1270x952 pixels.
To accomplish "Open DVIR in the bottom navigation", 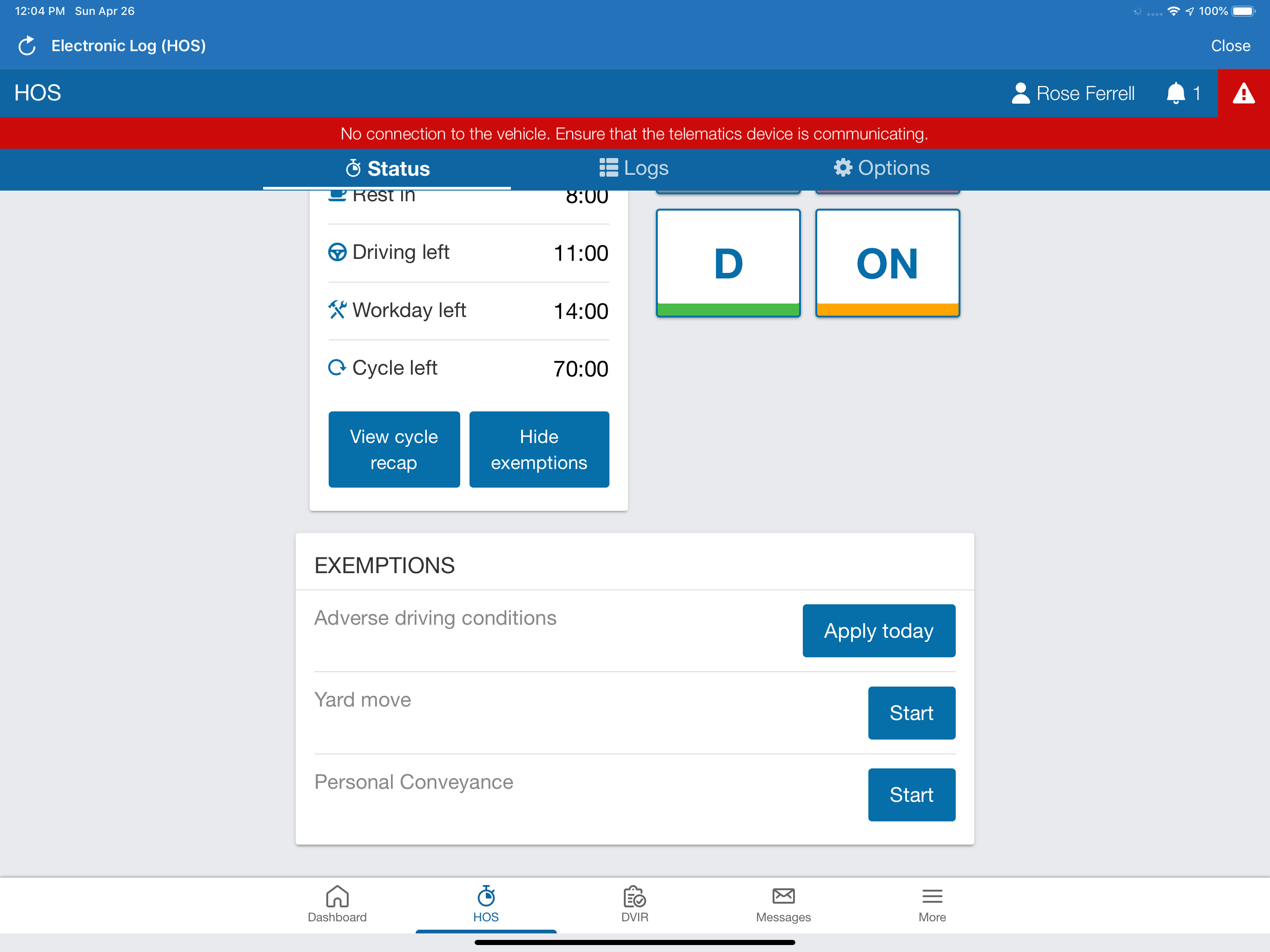I will click(635, 904).
